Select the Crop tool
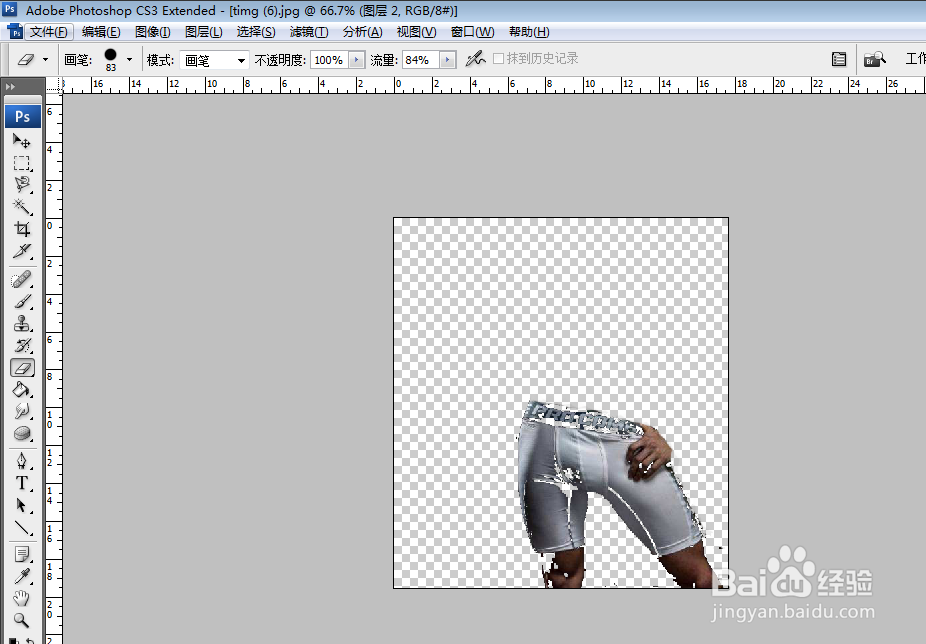 (x=22, y=229)
